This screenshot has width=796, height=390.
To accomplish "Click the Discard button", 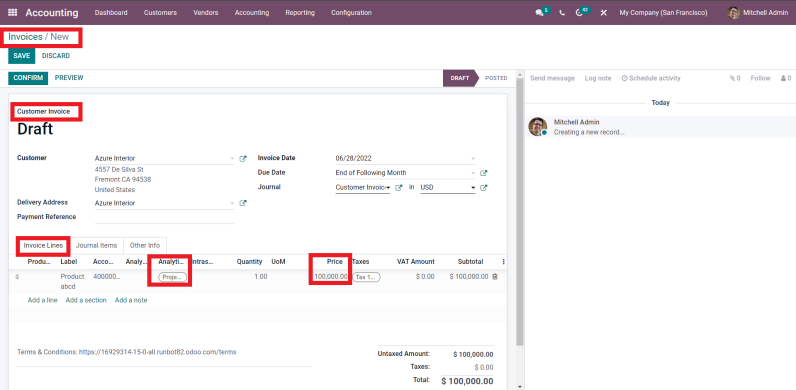I will point(56,56).
